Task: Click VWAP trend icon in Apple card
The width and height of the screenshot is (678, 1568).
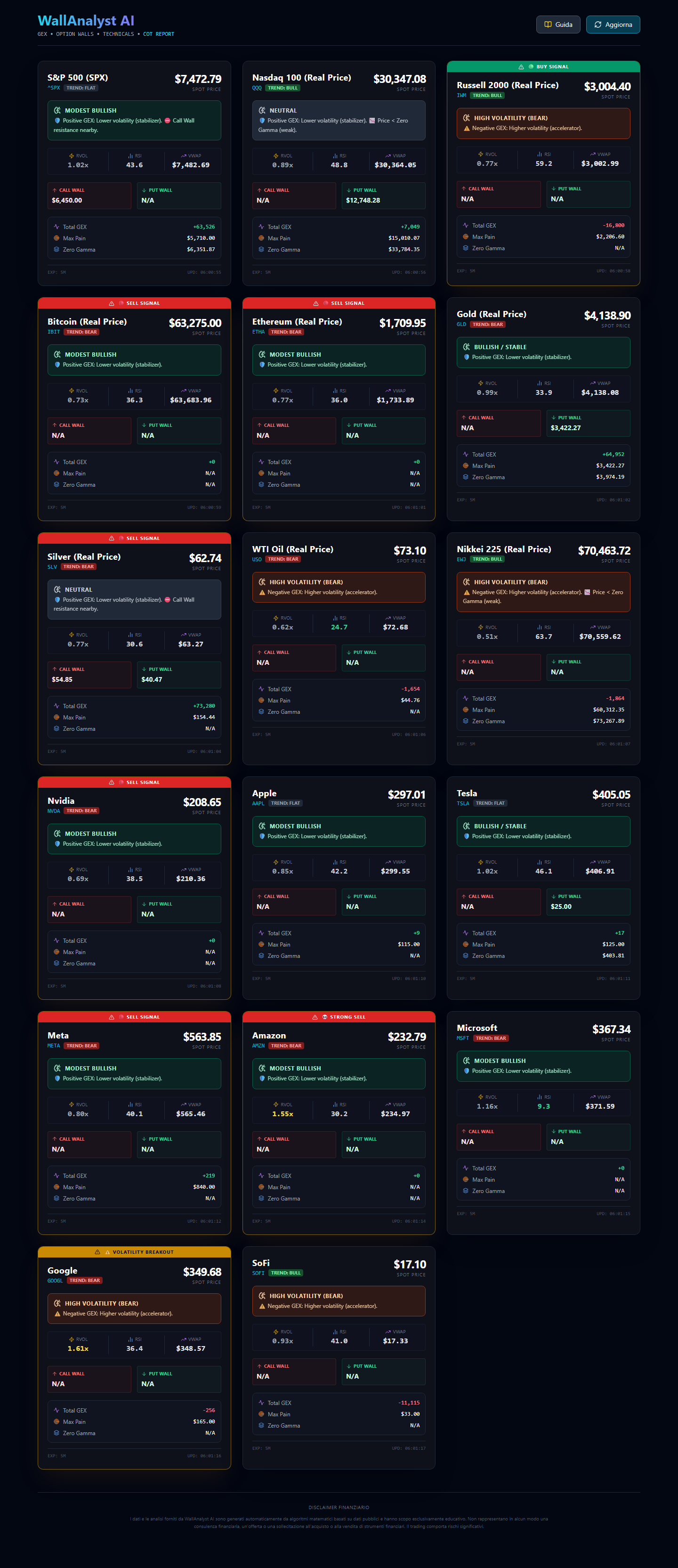Action: point(388,862)
